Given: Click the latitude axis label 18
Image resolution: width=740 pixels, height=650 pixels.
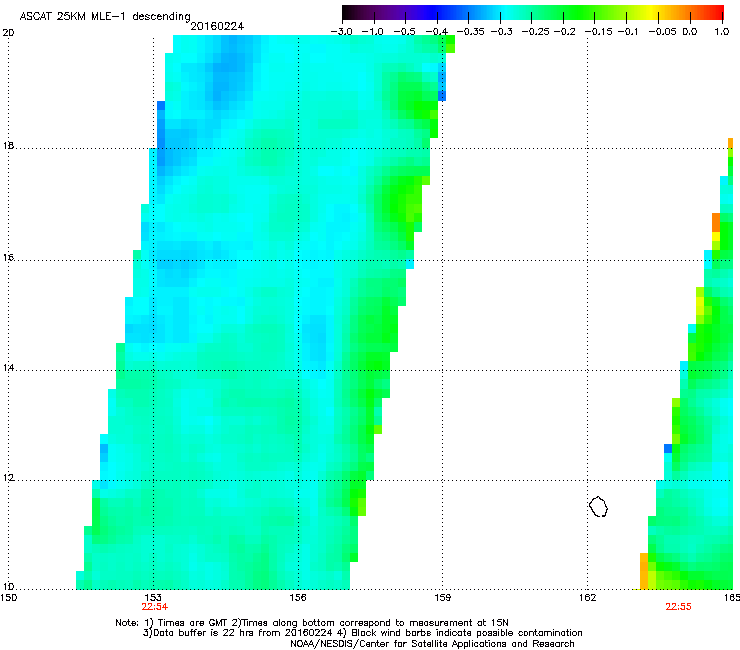Looking at the screenshot, I should tap(8, 145).
